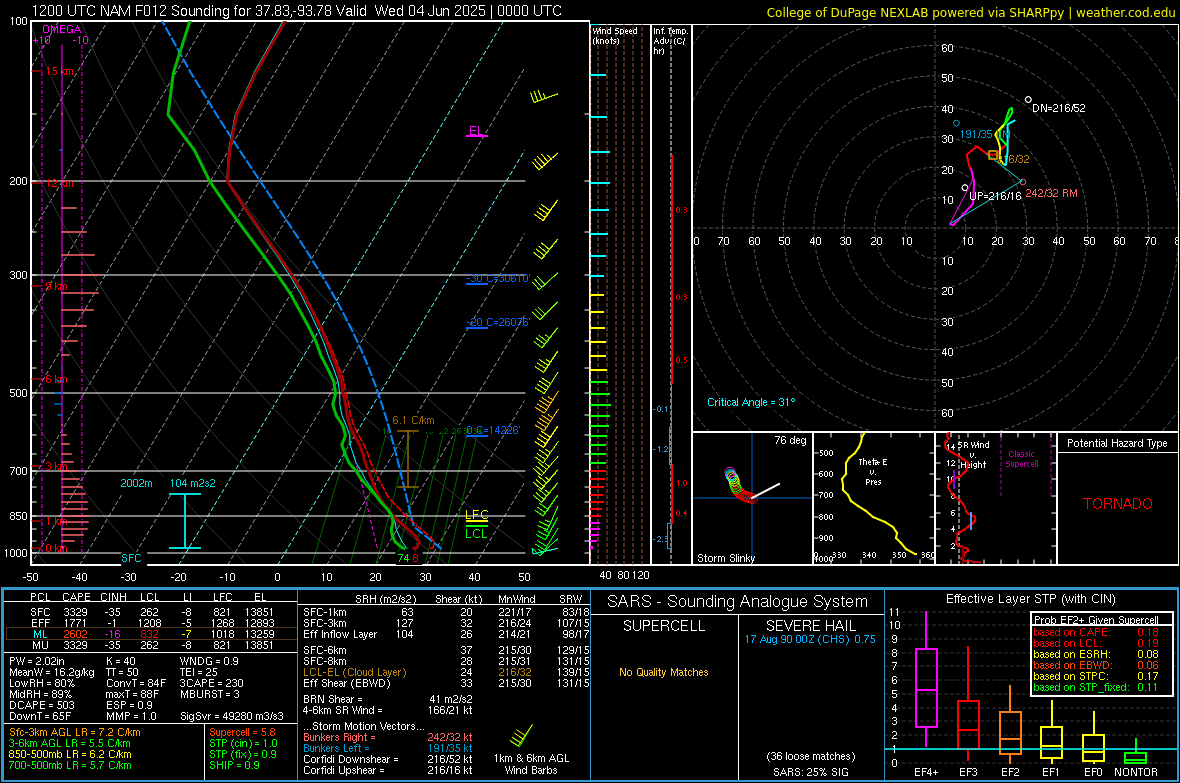
Task: Select the MU parcel row
Action: click(151, 645)
